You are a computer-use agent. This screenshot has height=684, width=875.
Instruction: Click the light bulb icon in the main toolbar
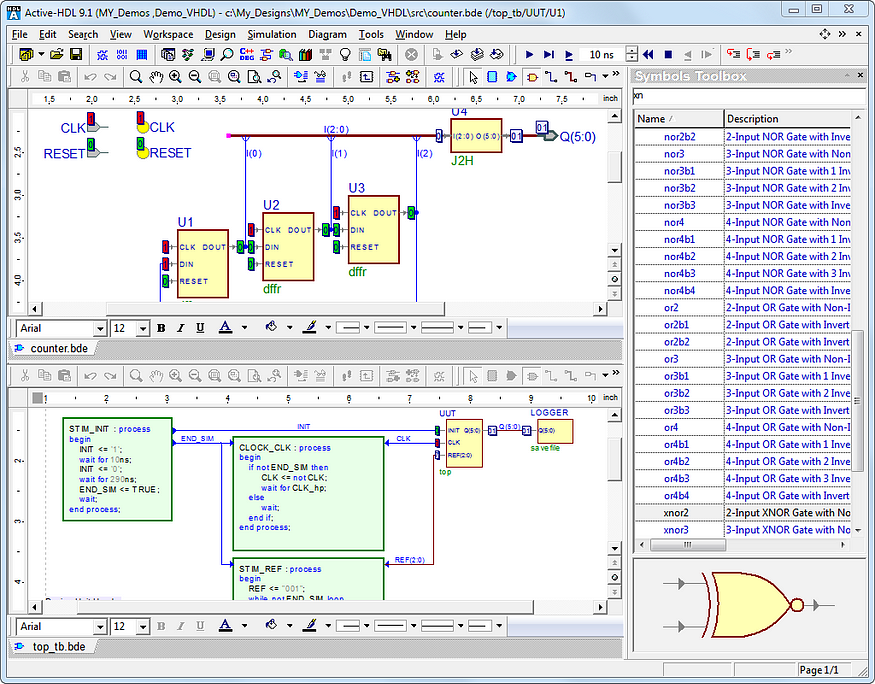click(345, 54)
